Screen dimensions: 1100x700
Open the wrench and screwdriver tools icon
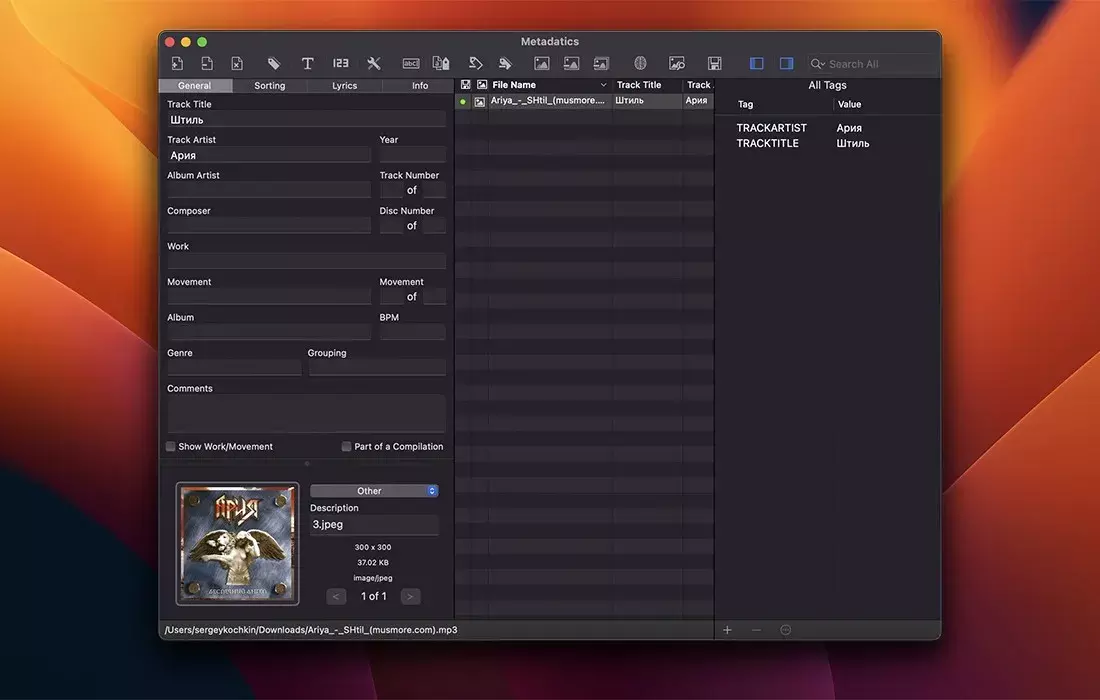coord(374,64)
